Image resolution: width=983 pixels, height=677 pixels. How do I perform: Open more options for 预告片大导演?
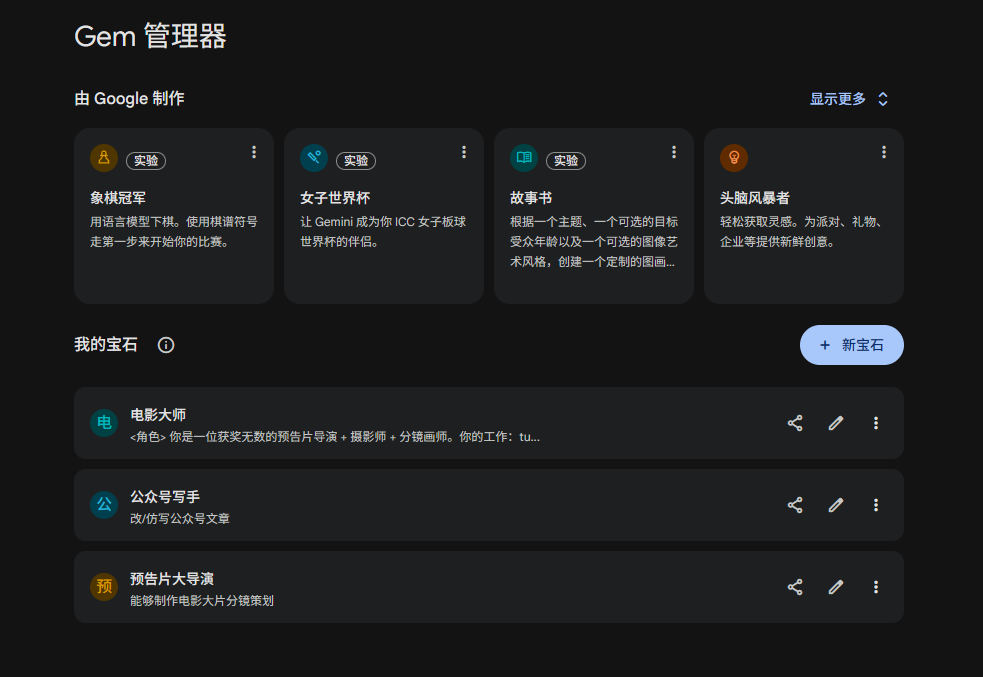(876, 587)
